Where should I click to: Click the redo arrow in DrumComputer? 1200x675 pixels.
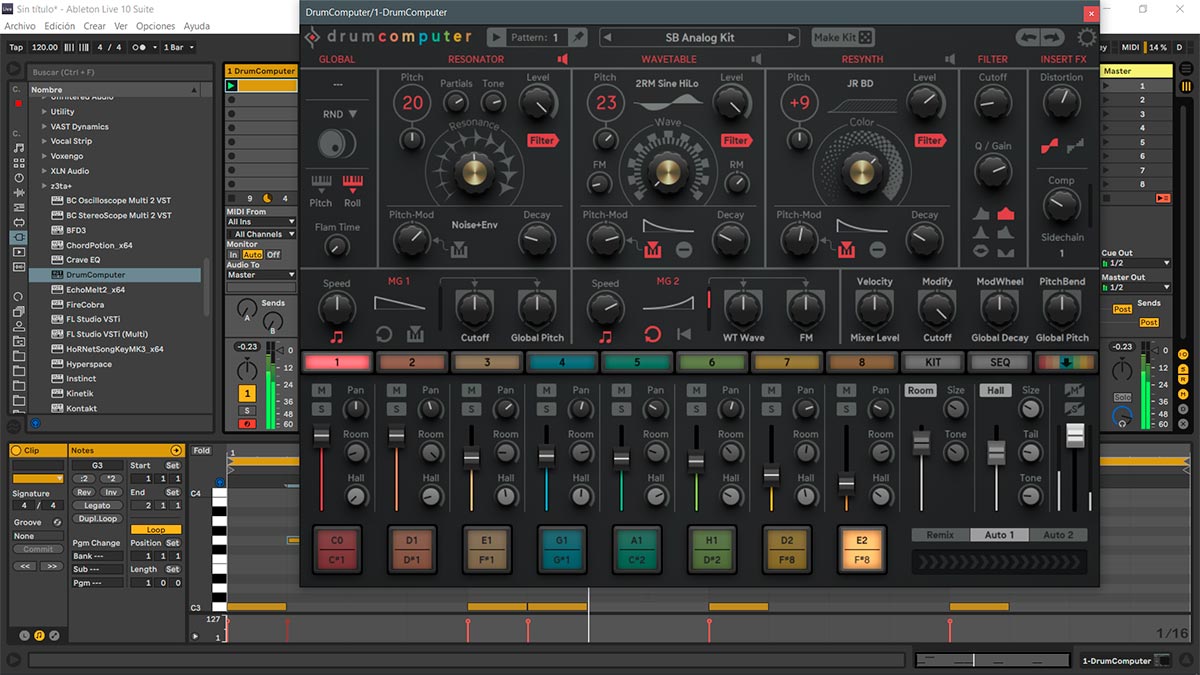(1051, 37)
